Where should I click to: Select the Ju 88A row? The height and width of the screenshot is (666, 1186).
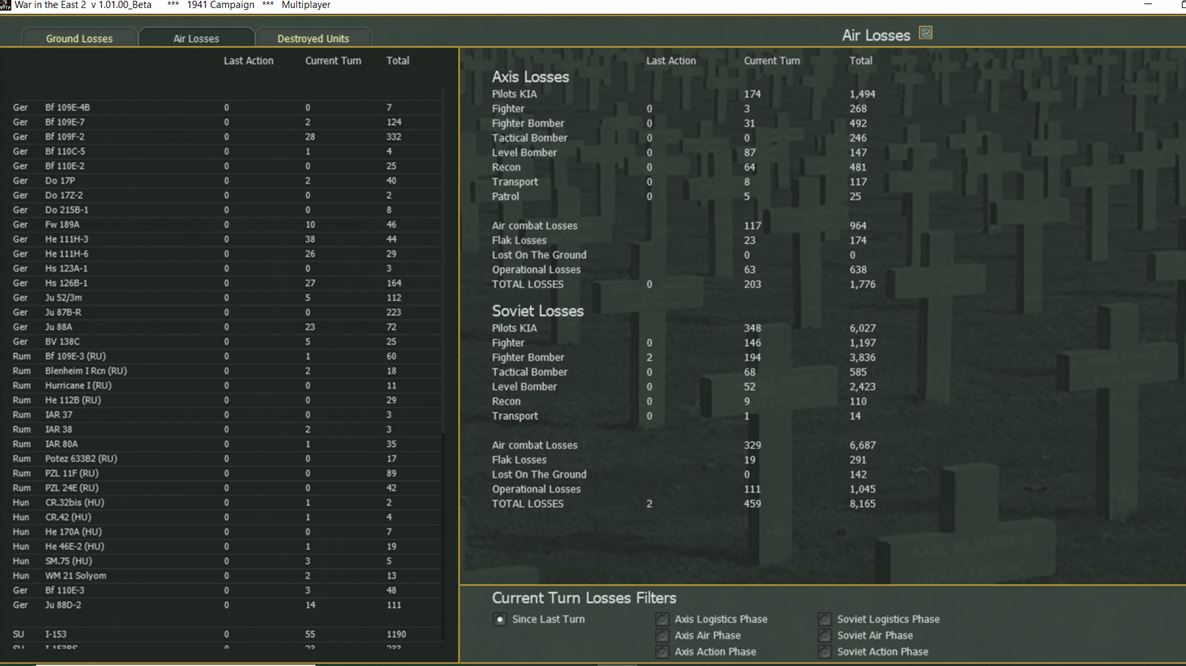coord(225,327)
